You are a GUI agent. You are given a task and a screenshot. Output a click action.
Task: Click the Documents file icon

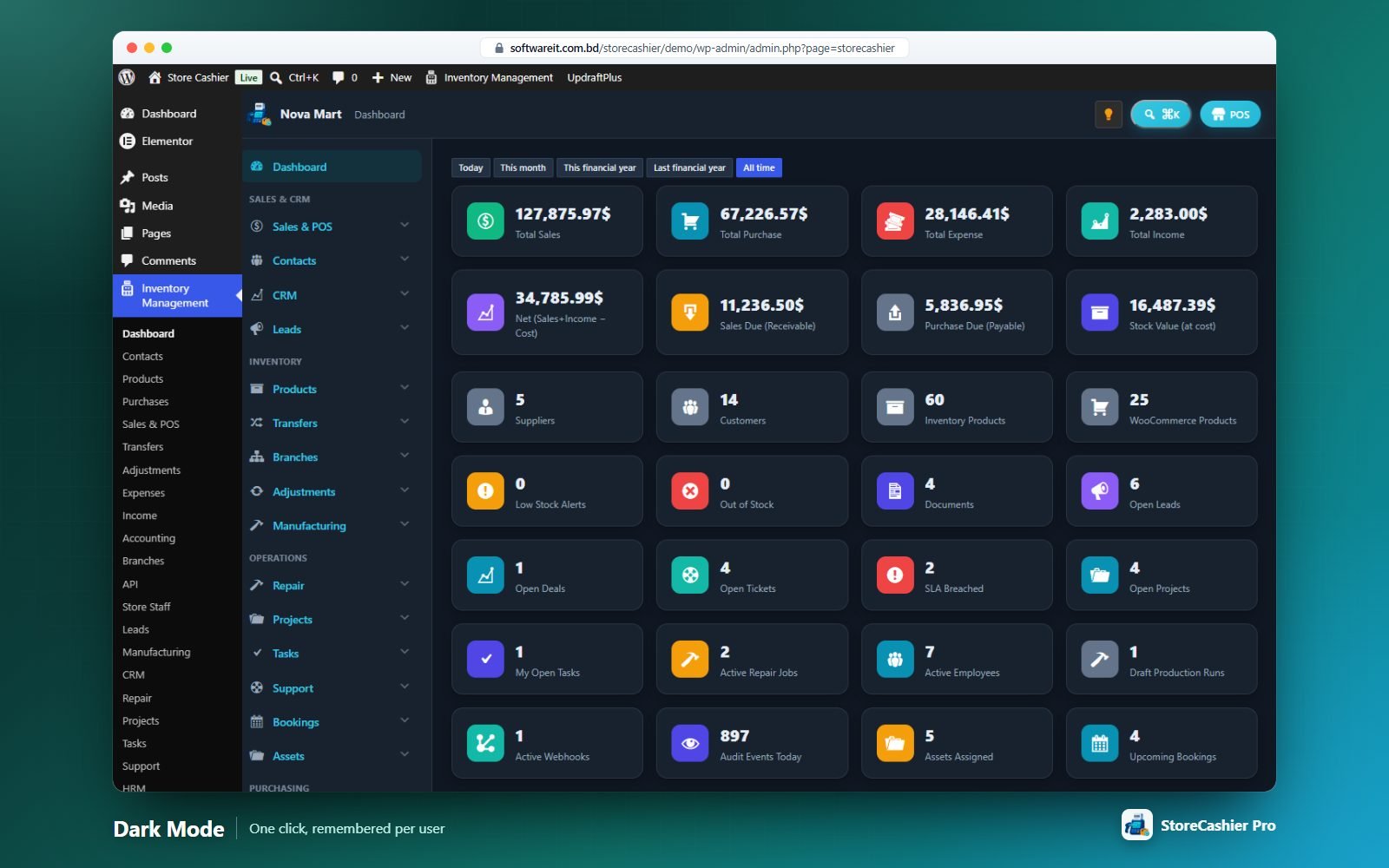pyautogui.click(x=895, y=491)
